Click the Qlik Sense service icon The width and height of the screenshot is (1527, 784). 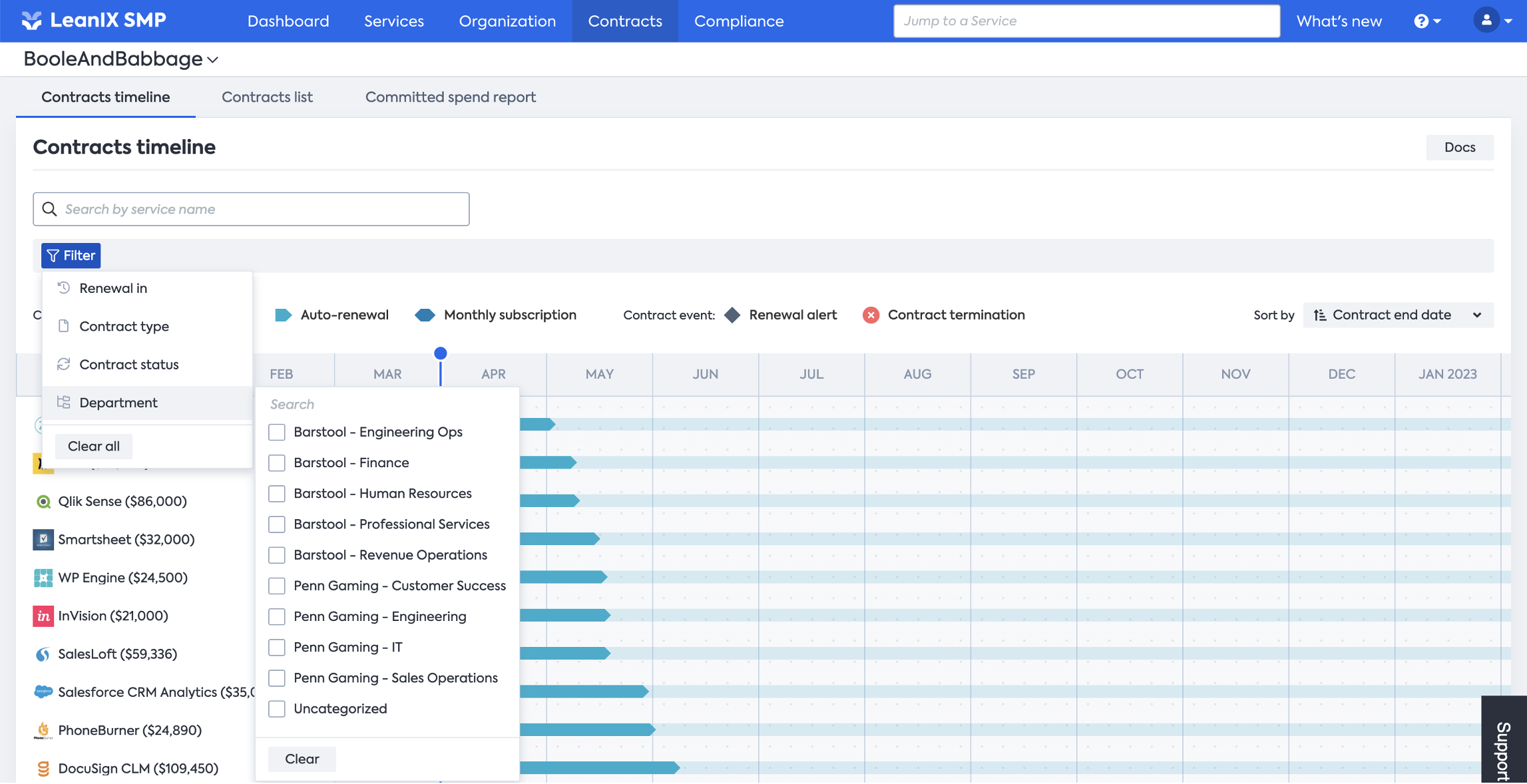[43, 502]
